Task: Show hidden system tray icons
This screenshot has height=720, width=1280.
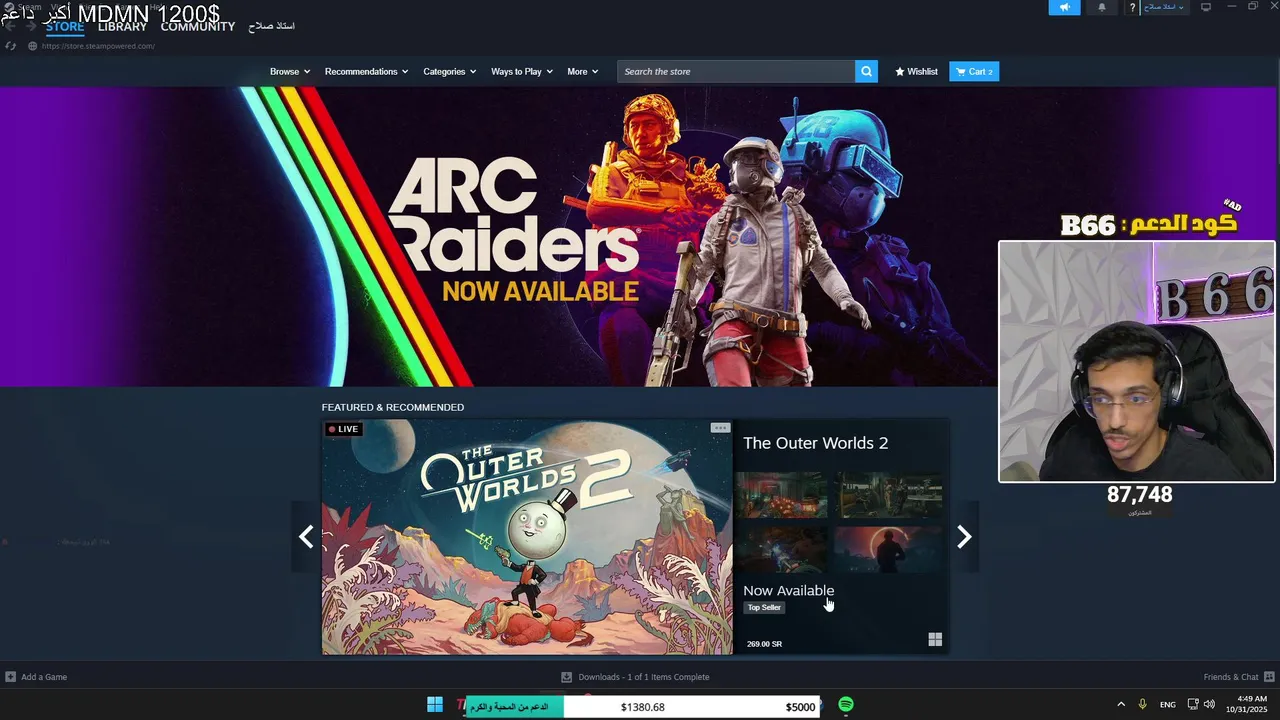Action: [1121, 705]
